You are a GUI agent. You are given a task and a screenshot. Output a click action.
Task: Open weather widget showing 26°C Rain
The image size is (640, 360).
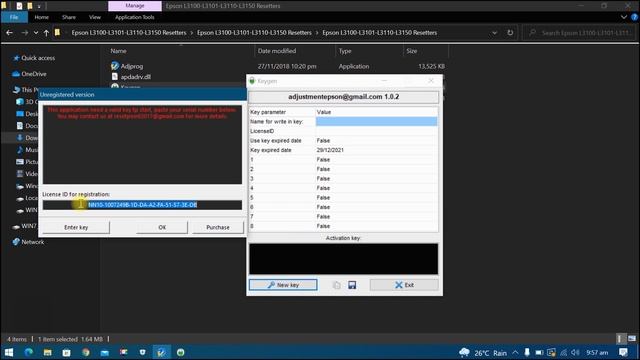(483, 353)
